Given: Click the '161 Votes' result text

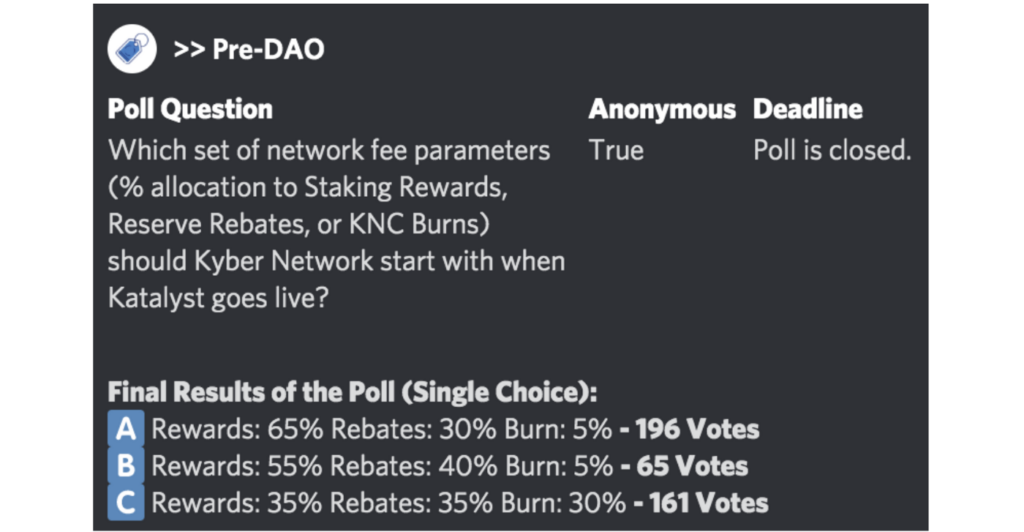Looking at the screenshot, I should pyautogui.click(x=709, y=503).
